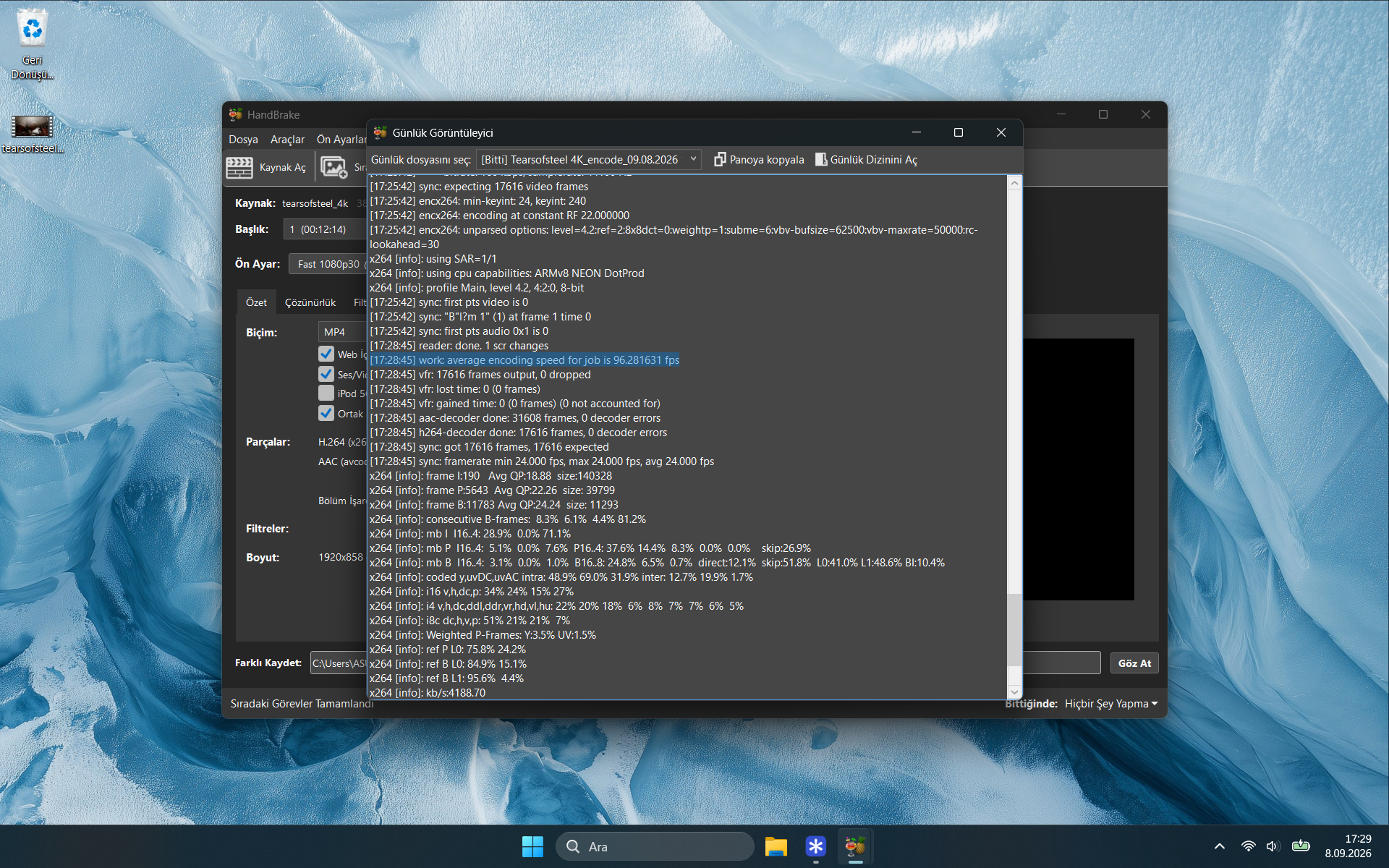Show hidden tray icons chevron

click(1219, 846)
